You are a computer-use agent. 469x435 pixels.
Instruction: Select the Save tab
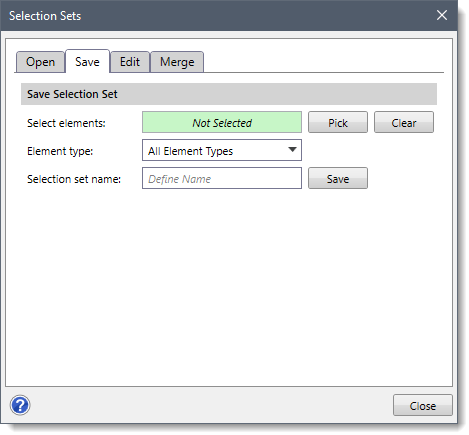pos(87,61)
